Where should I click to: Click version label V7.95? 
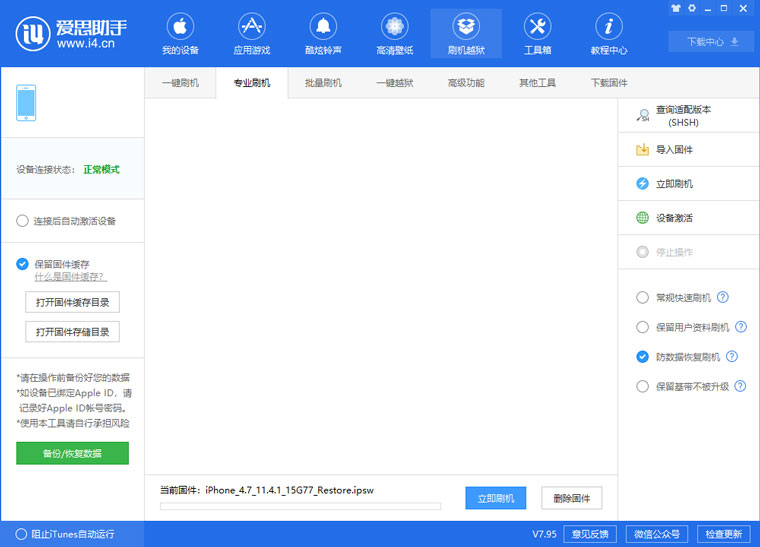544,534
